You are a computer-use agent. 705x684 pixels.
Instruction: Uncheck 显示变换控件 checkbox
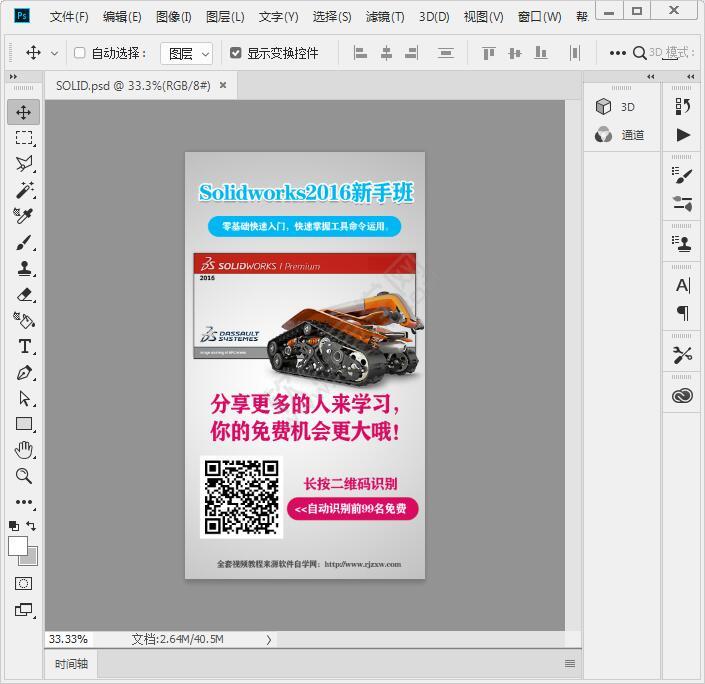(x=236, y=53)
